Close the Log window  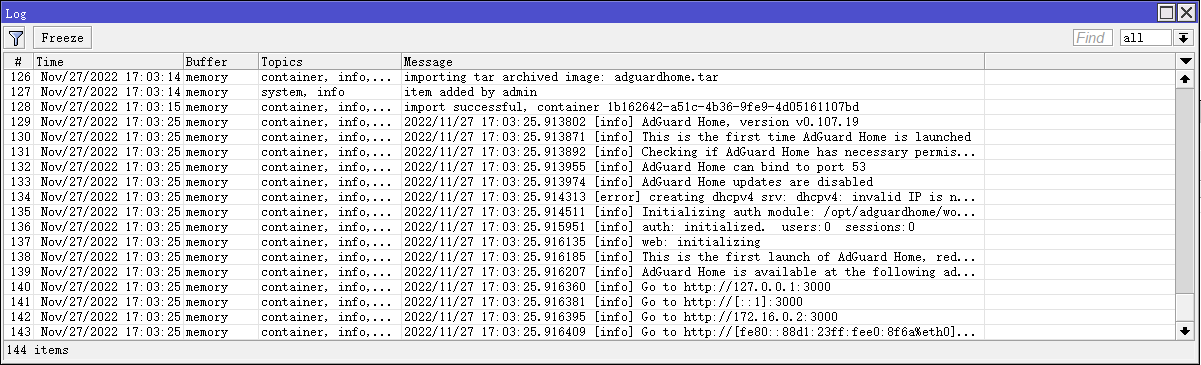(x=1186, y=12)
